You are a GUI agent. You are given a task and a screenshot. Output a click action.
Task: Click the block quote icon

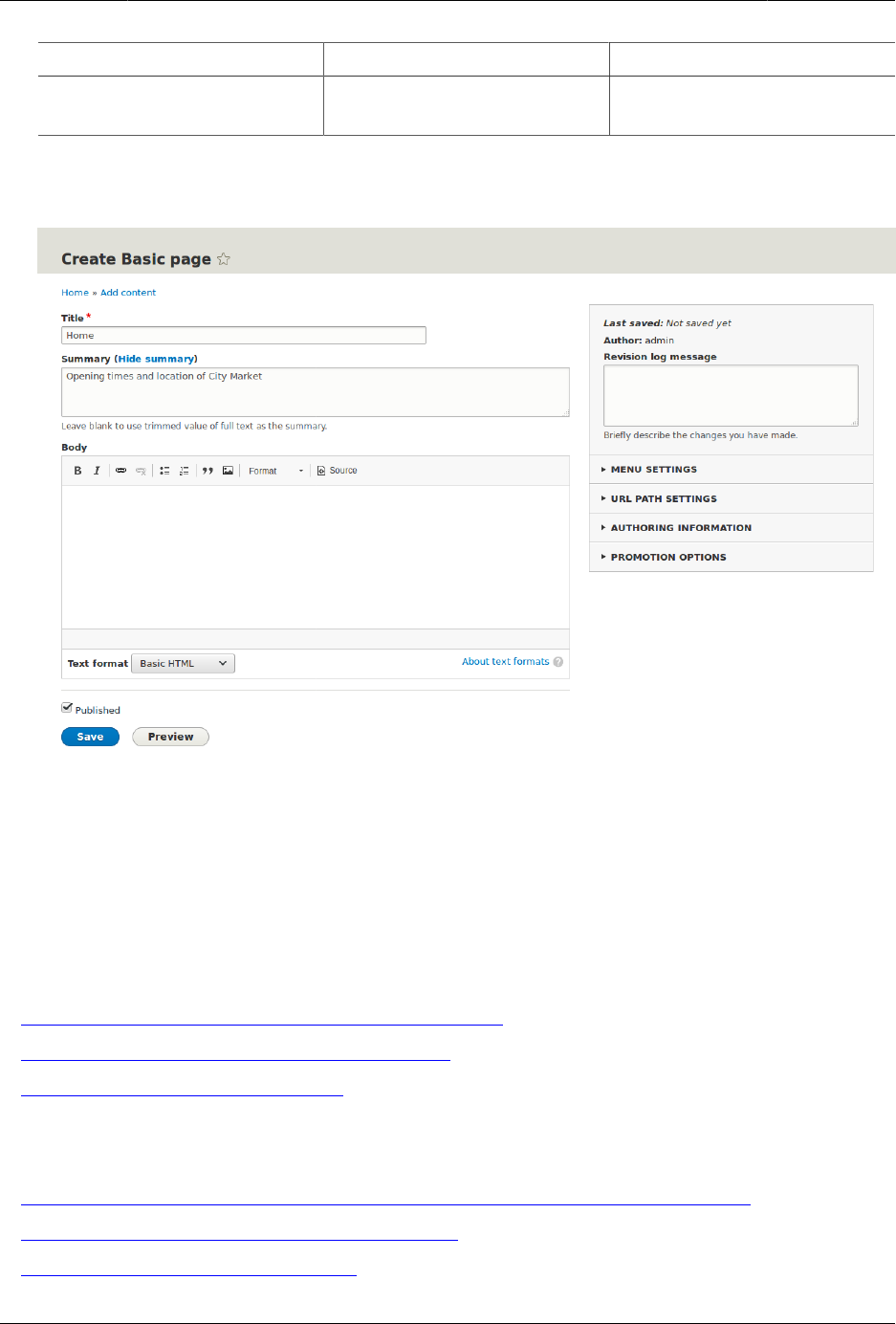point(208,471)
